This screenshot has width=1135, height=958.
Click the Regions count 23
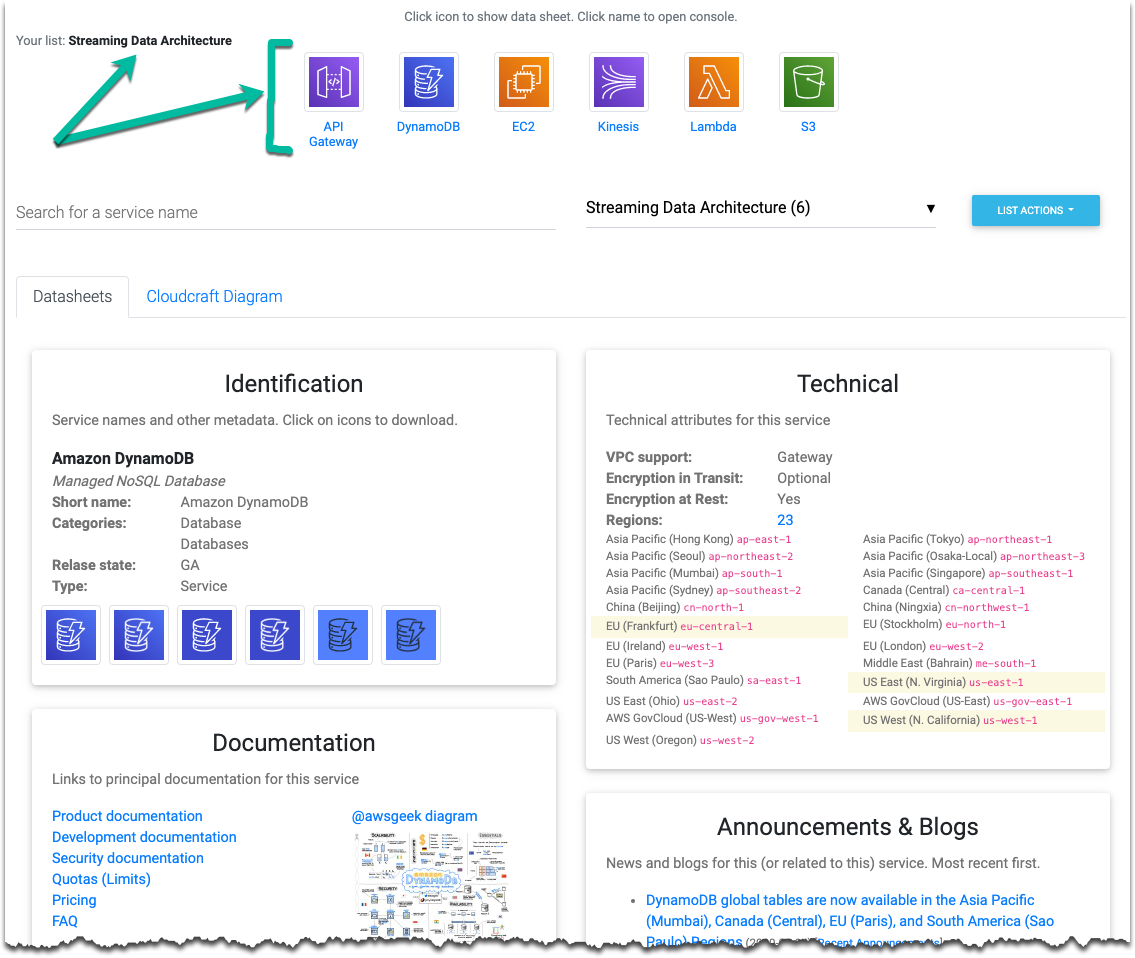(785, 520)
